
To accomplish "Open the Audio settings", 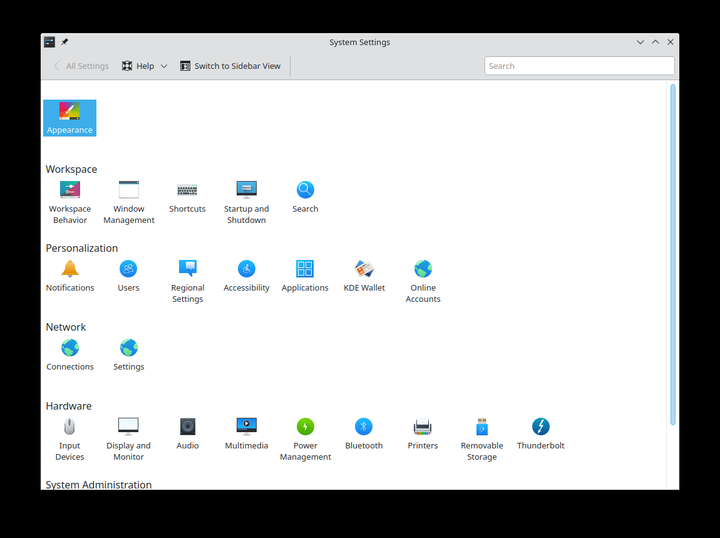I will point(187,434).
